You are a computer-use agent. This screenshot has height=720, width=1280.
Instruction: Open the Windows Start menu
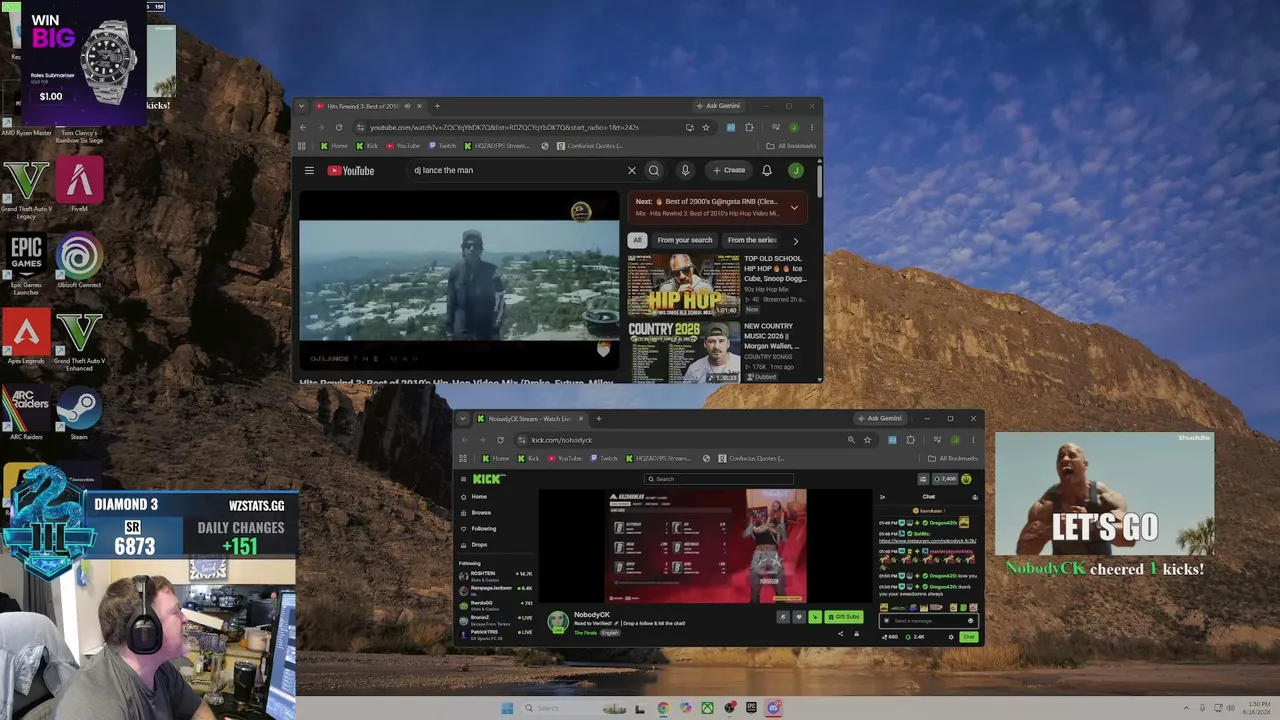tap(507, 708)
